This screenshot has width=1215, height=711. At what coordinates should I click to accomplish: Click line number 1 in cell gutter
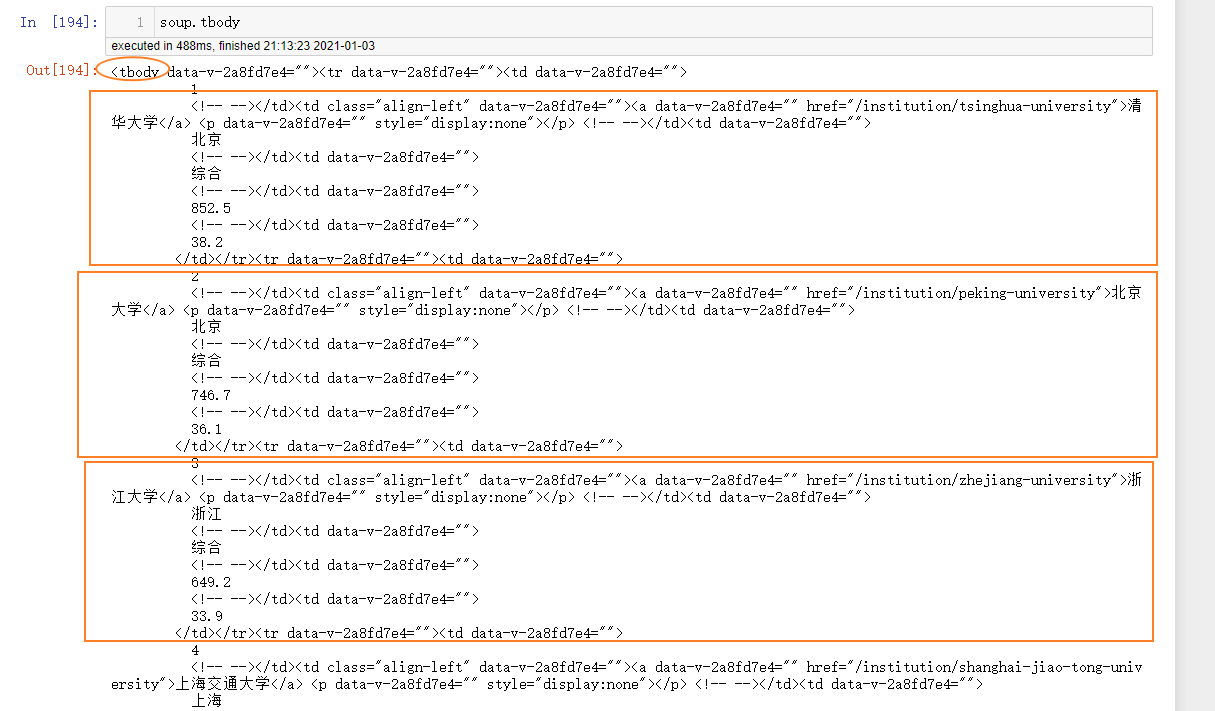(140, 22)
